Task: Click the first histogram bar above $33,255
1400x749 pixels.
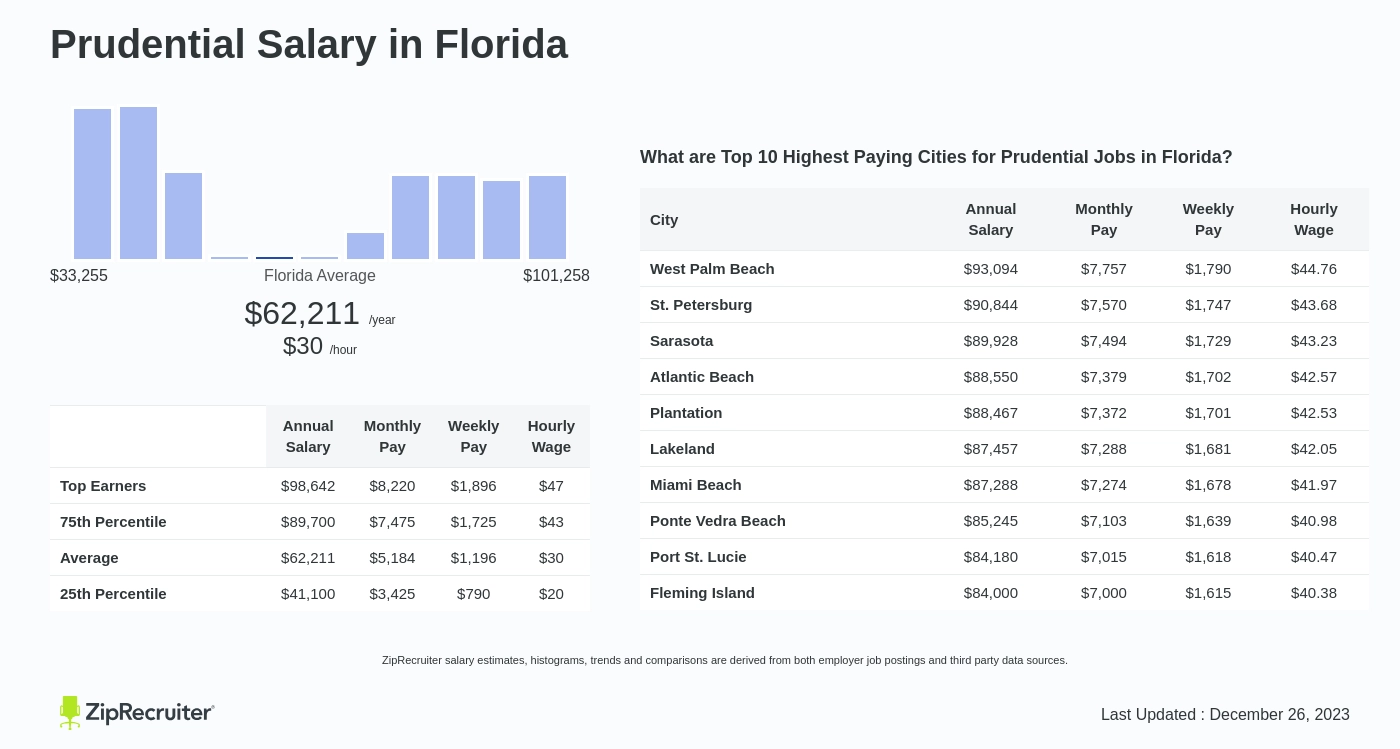Action: (92, 184)
